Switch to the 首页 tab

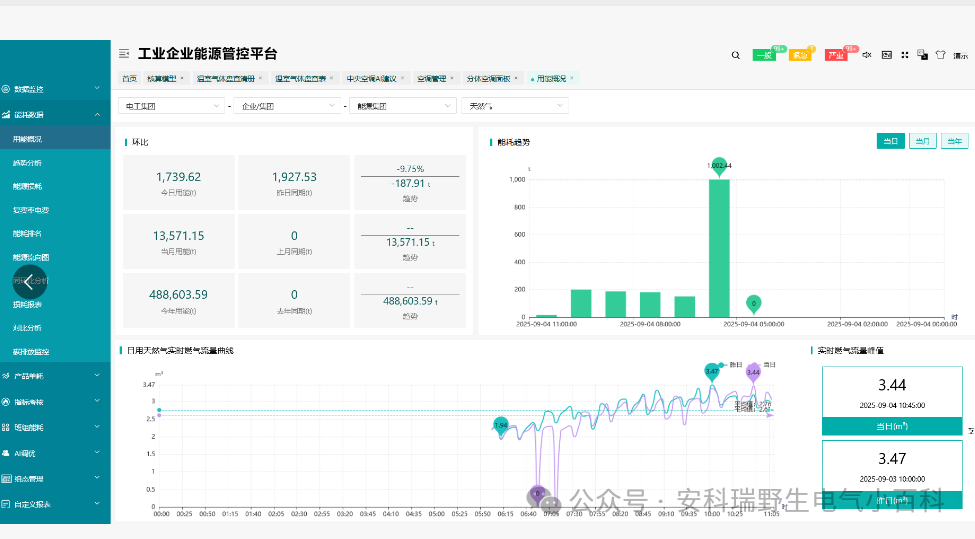click(129, 78)
